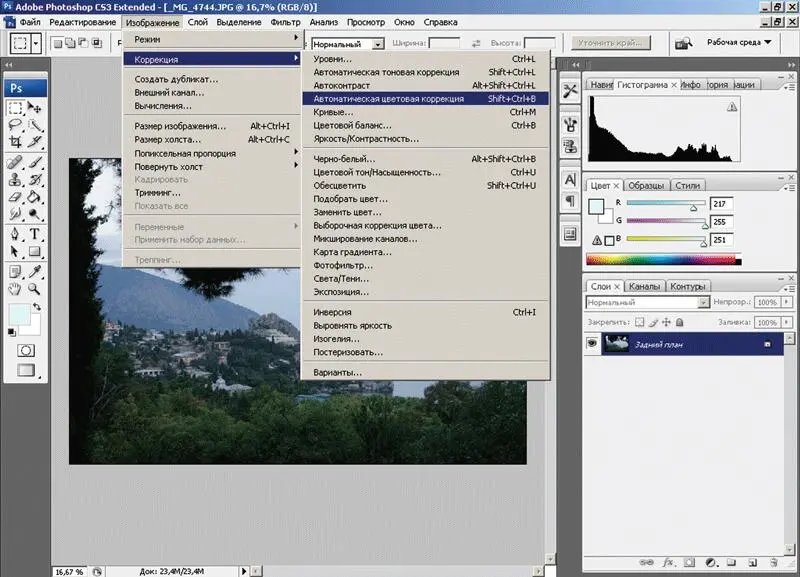Choose Intersect with selection mode
This screenshot has width=800, height=577.
[x=96, y=43]
